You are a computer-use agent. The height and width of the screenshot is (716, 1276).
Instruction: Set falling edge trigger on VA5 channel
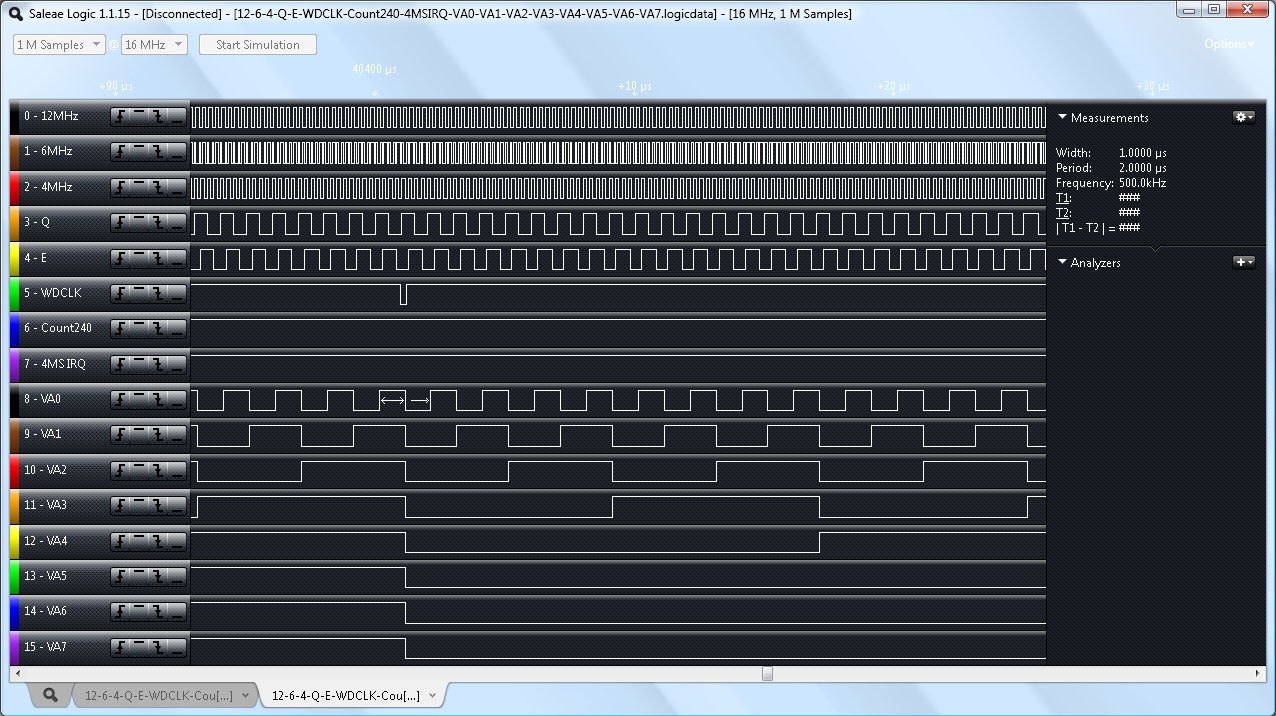click(158, 576)
